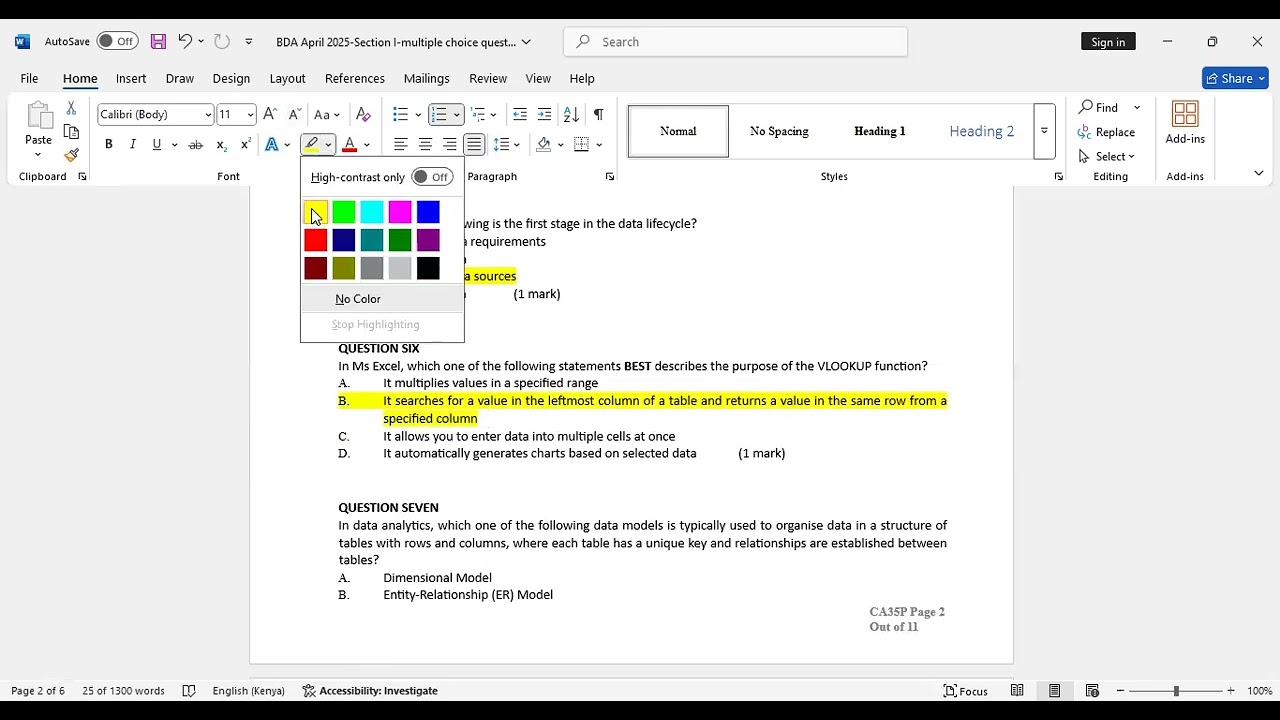This screenshot has width=1280, height=720.
Task: Toggle High-contrast only switch
Action: point(432,177)
